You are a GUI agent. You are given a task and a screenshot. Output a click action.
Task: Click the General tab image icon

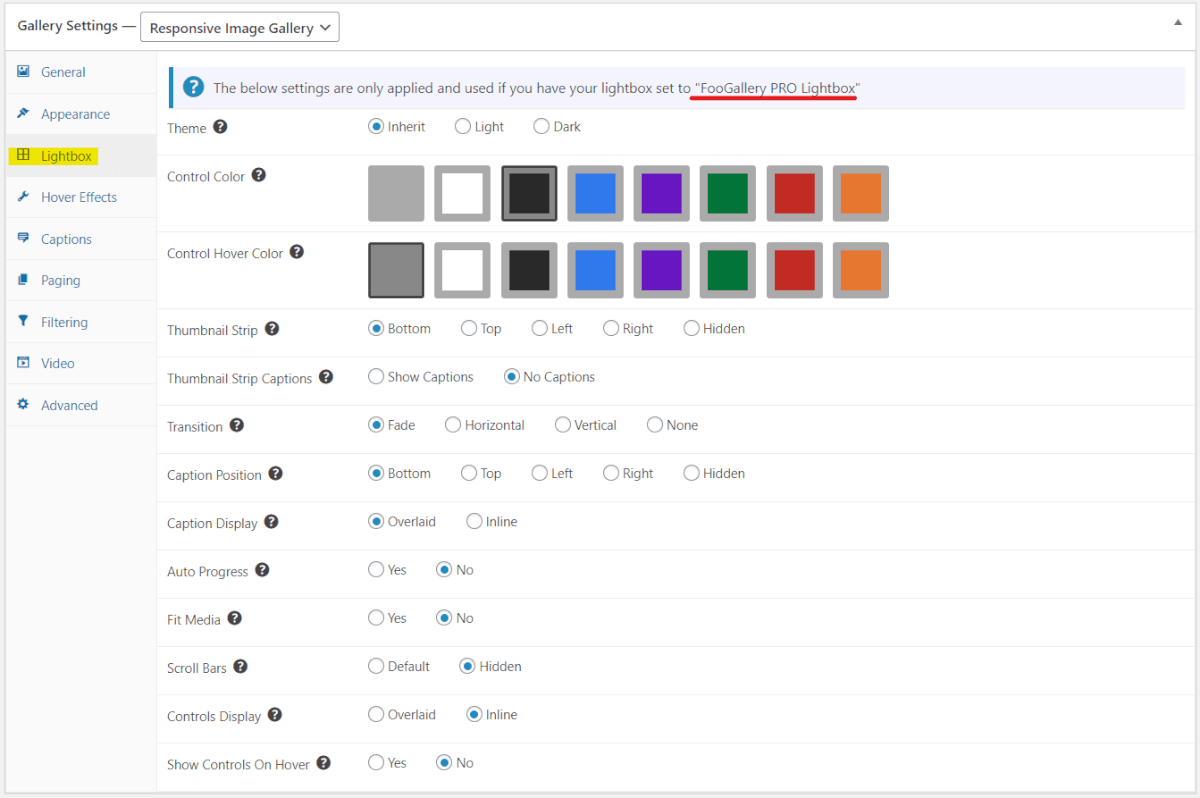coord(23,72)
